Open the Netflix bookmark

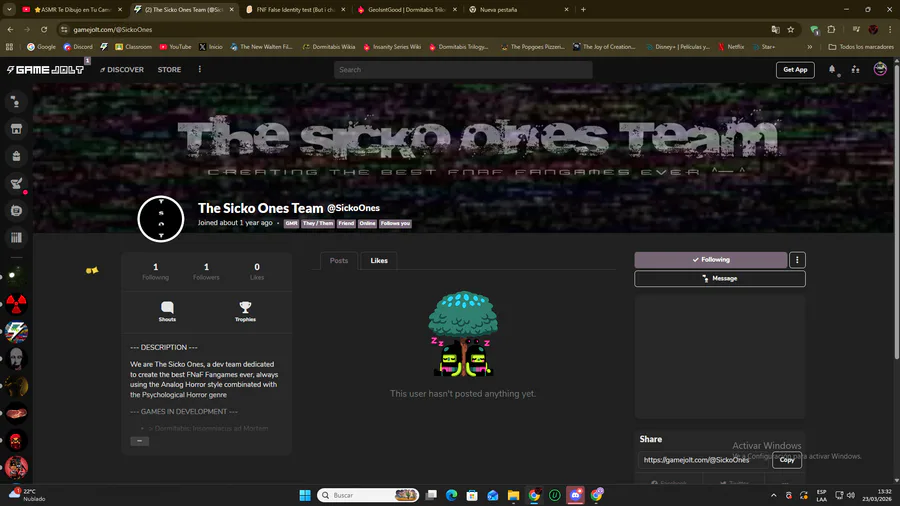tap(731, 47)
